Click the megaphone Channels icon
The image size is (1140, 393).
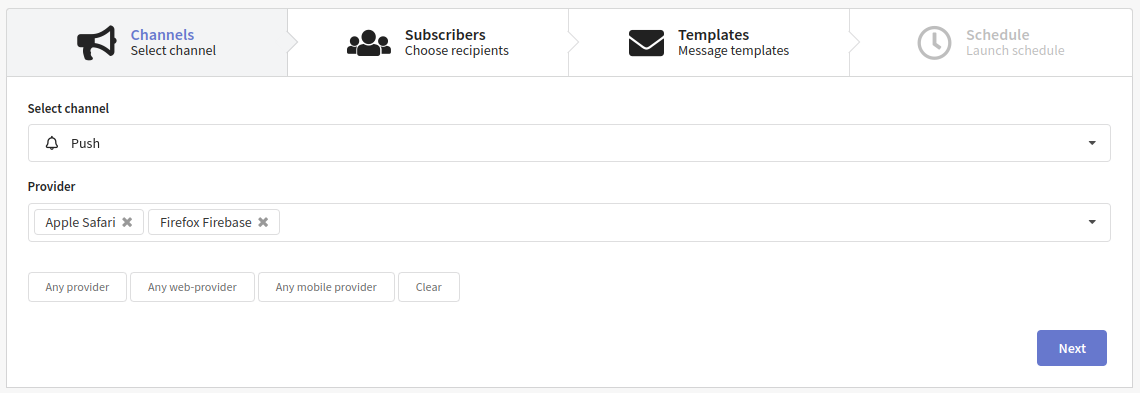pos(97,43)
